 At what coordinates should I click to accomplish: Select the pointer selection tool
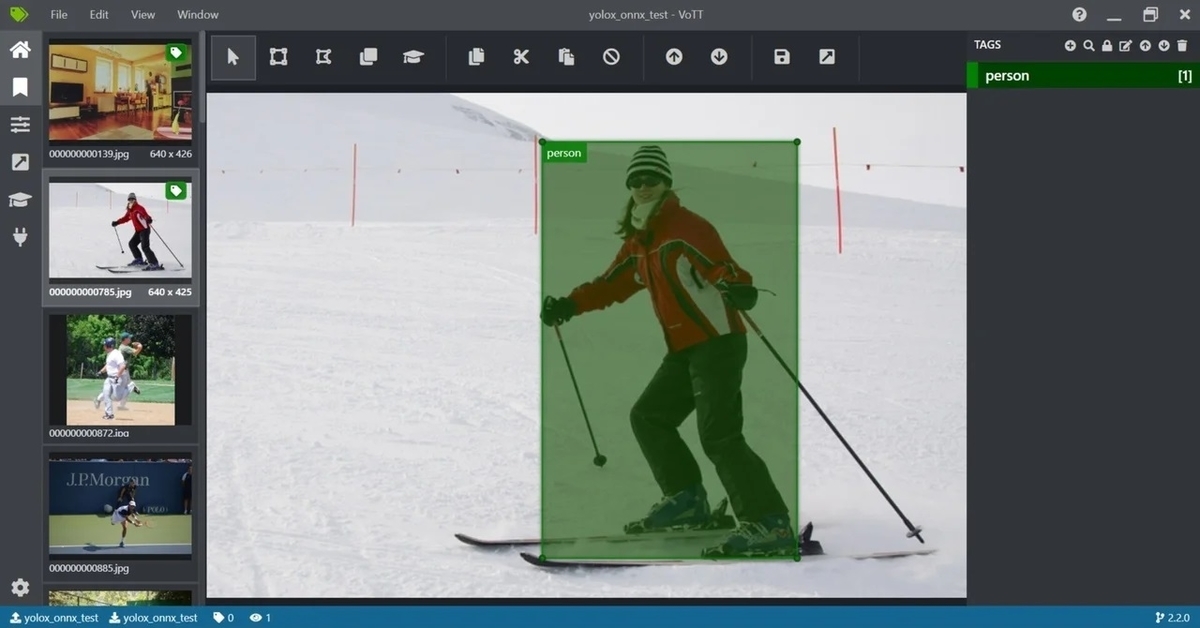pyautogui.click(x=233, y=57)
